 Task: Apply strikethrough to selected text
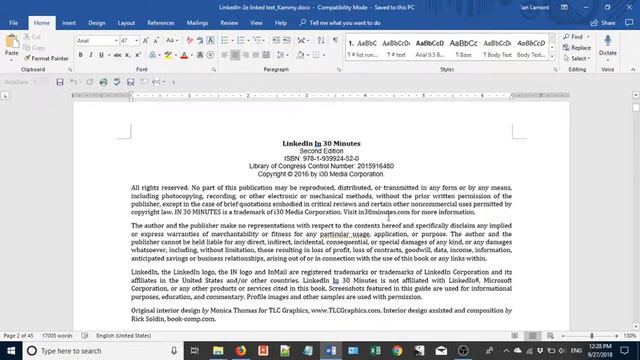118,55
